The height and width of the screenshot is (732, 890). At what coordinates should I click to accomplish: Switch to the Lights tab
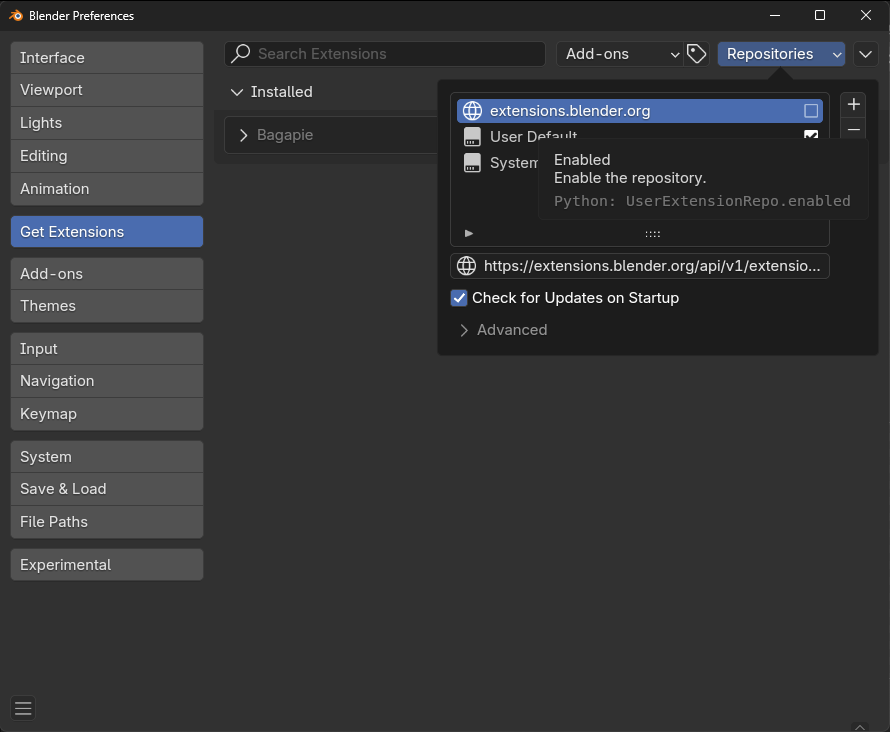(107, 123)
